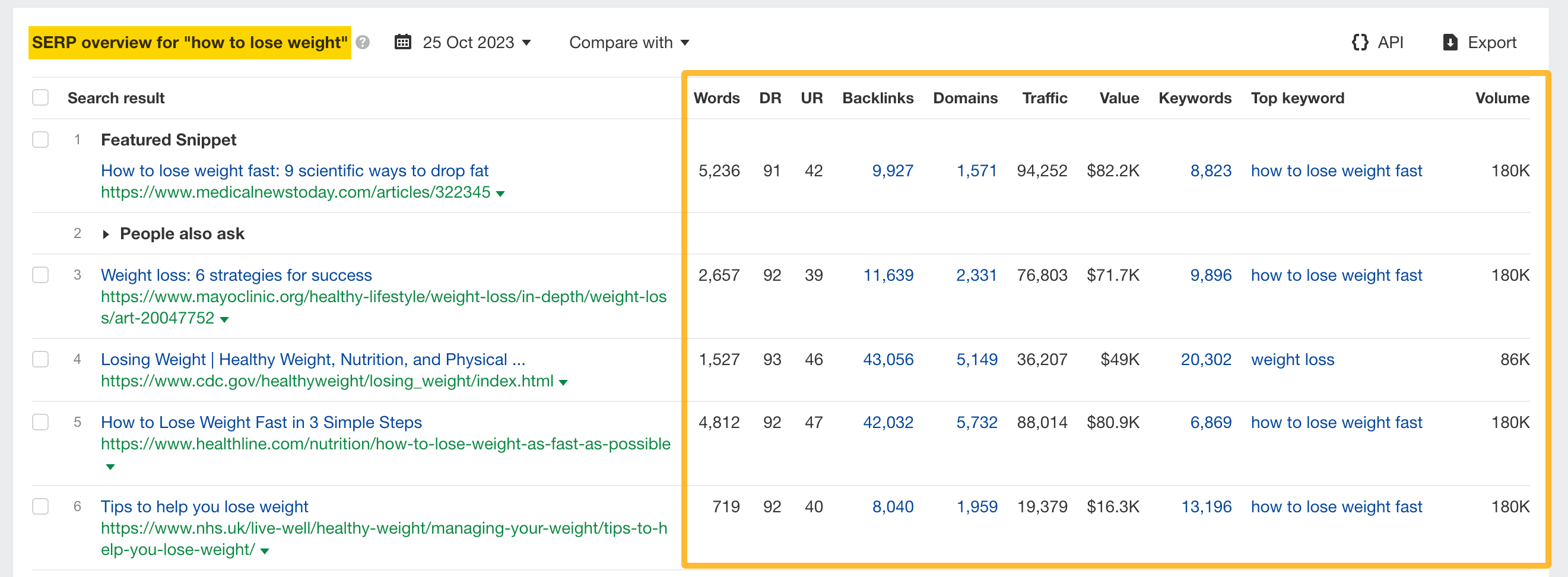Image resolution: width=1568 pixels, height=577 pixels.
Task: Click the Export download icon
Action: [x=1450, y=42]
